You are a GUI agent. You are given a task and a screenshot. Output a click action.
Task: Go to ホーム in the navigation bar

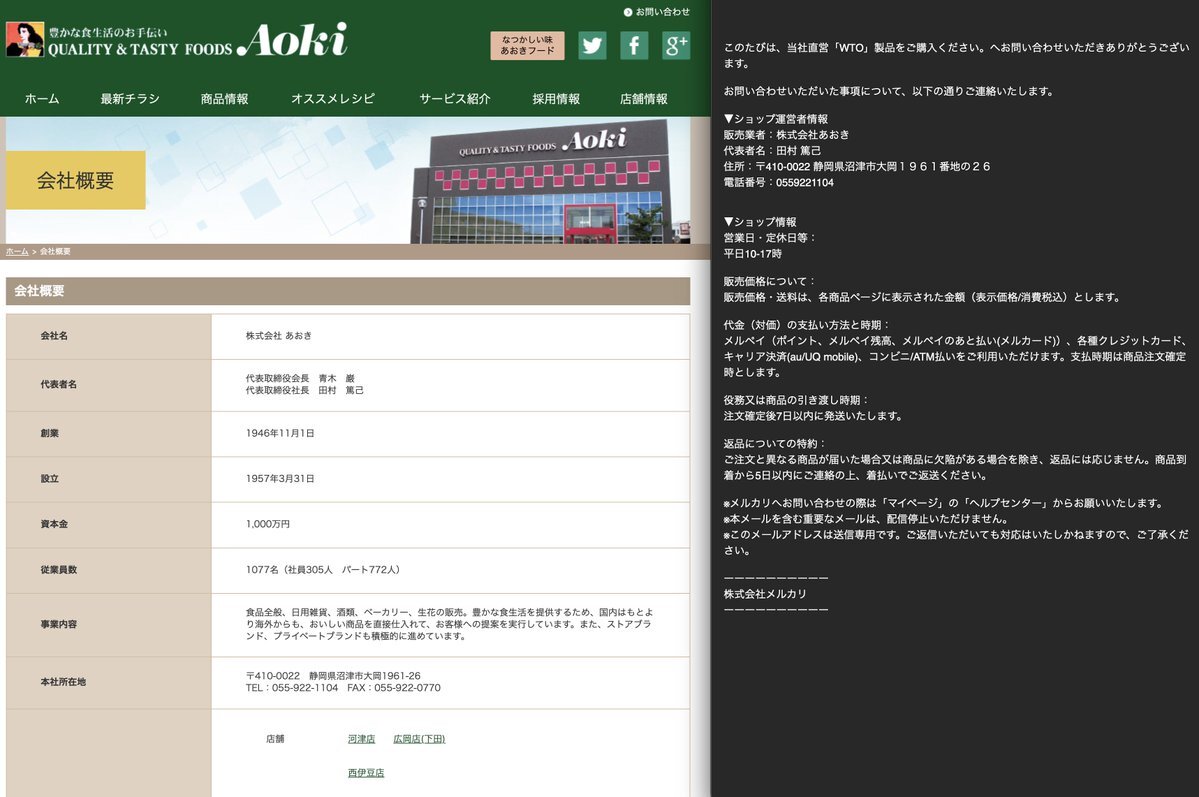(41, 99)
